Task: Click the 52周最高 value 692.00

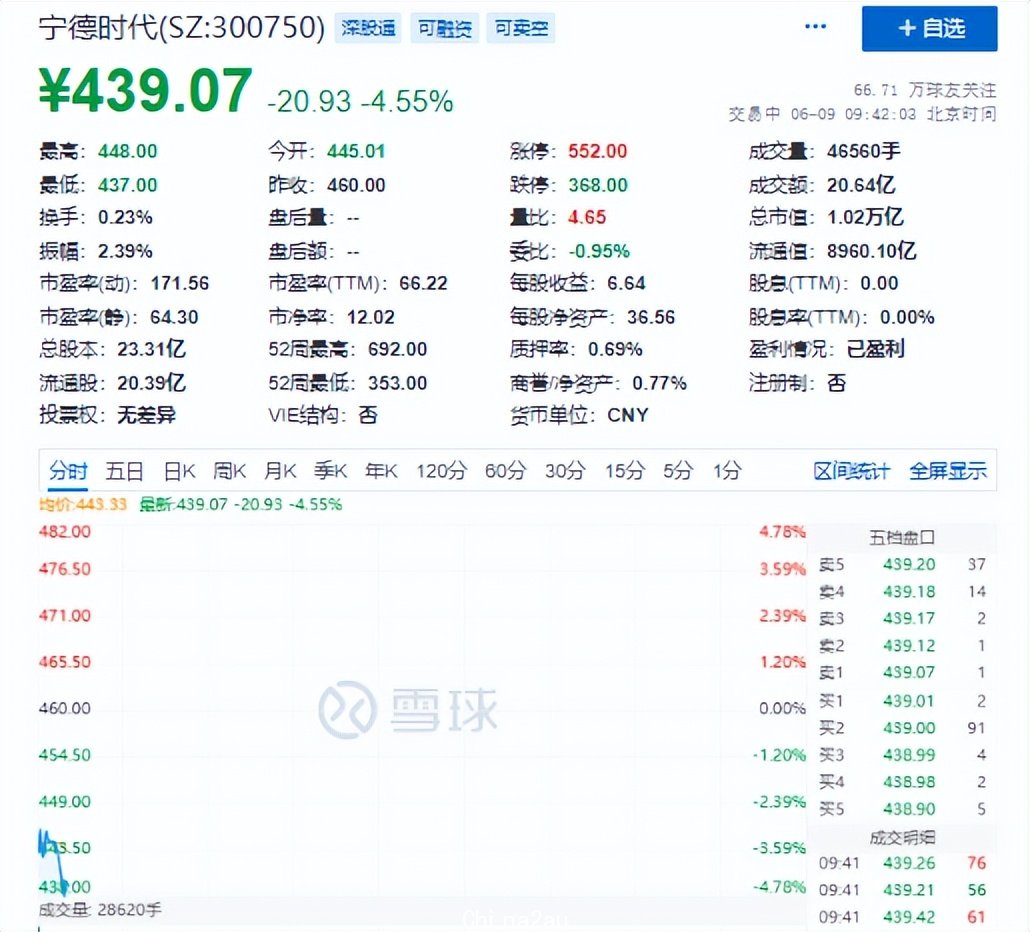Action: point(397,349)
